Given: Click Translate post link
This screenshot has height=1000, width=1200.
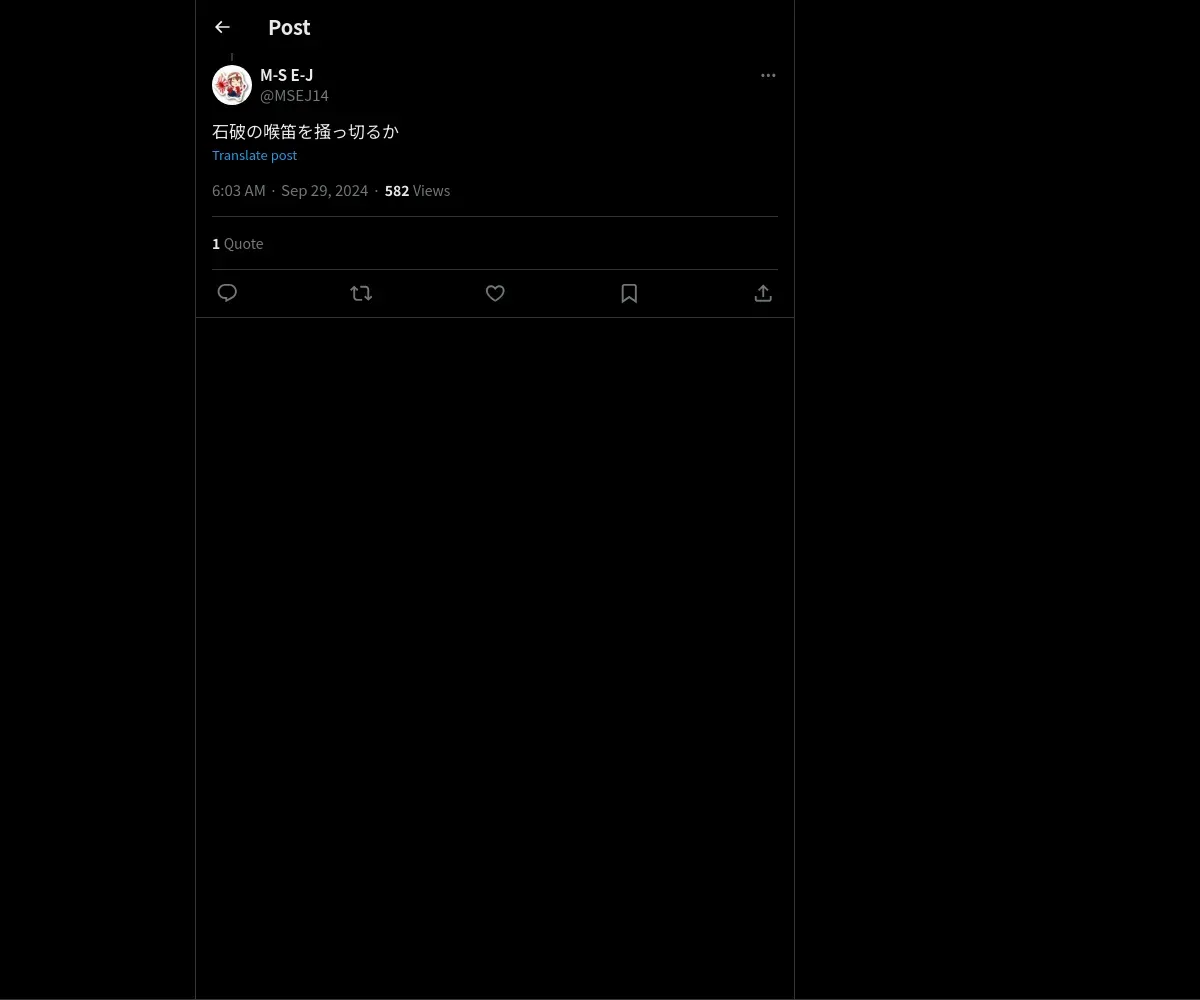Looking at the screenshot, I should tap(254, 155).
